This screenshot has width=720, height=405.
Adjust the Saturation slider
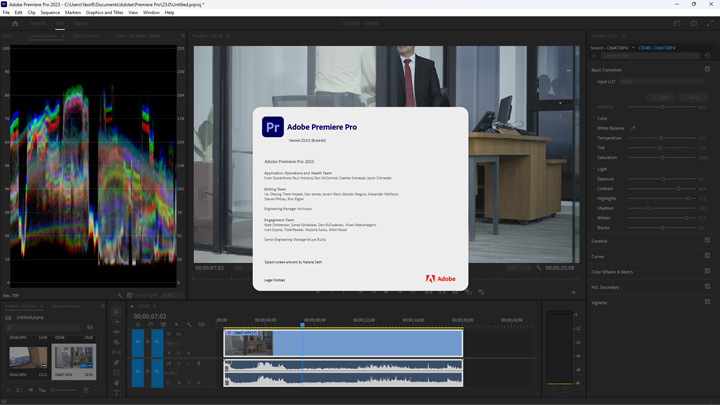(x=661, y=158)
